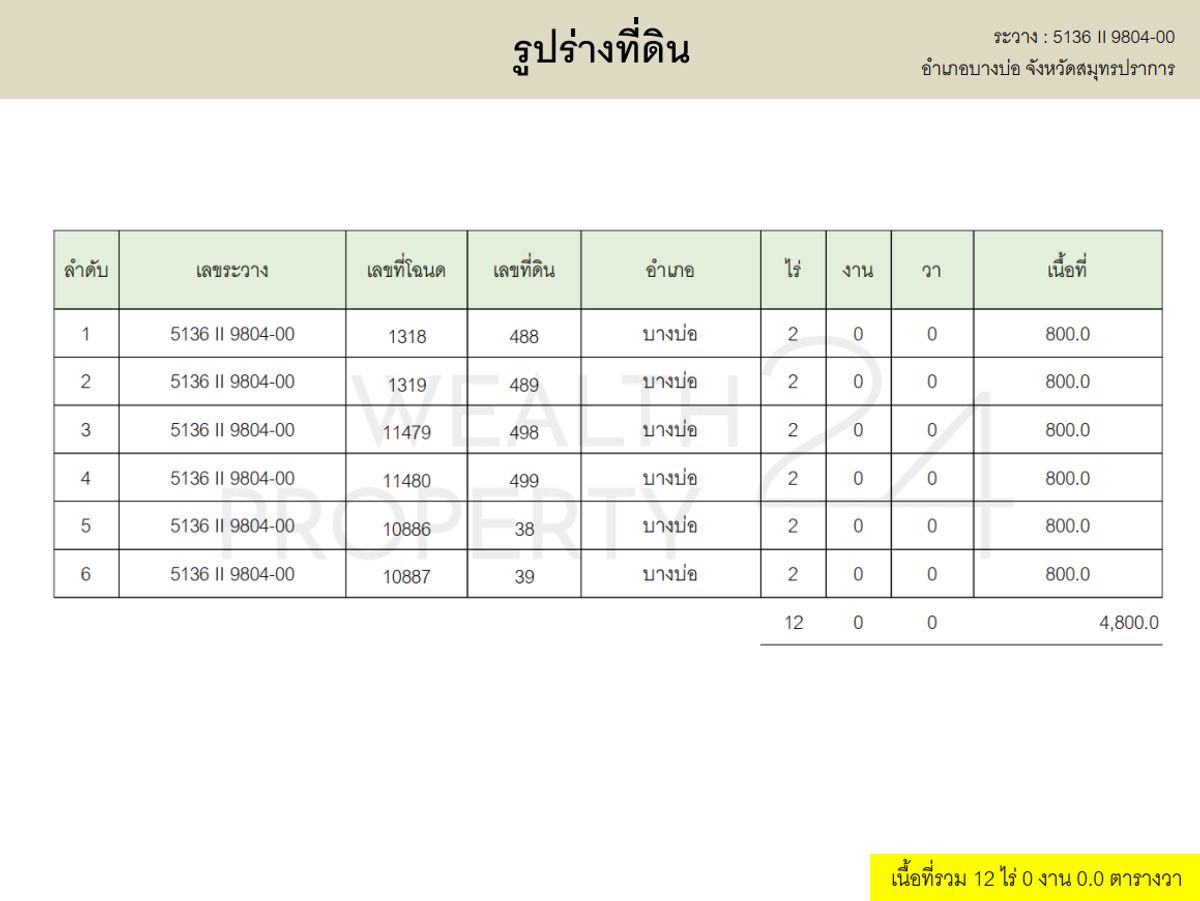Click the ลำดับ column header

pos(86,268)
